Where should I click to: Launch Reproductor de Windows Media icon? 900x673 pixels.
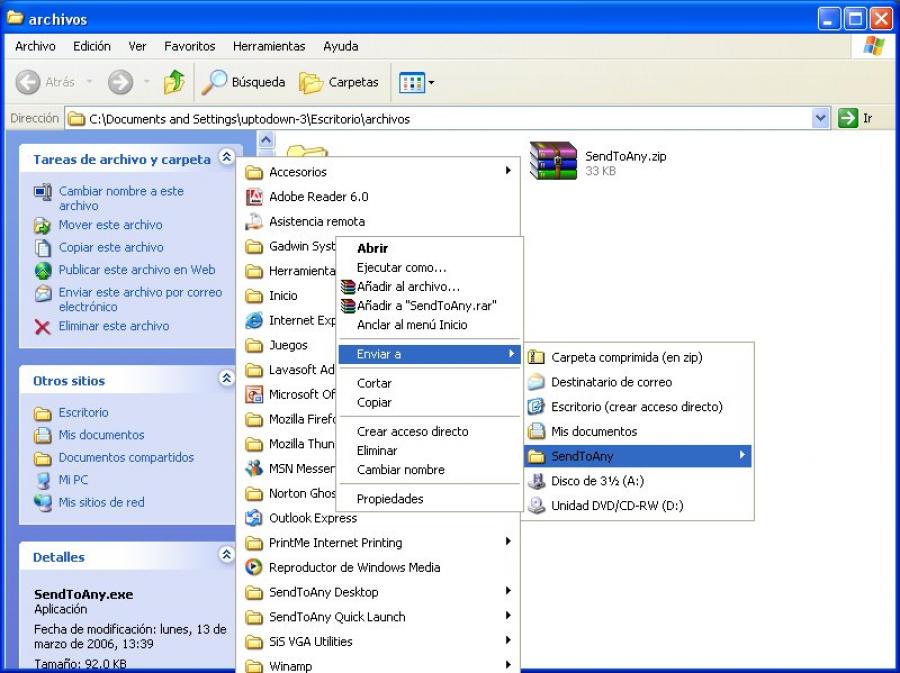click(x=254, y=567)
